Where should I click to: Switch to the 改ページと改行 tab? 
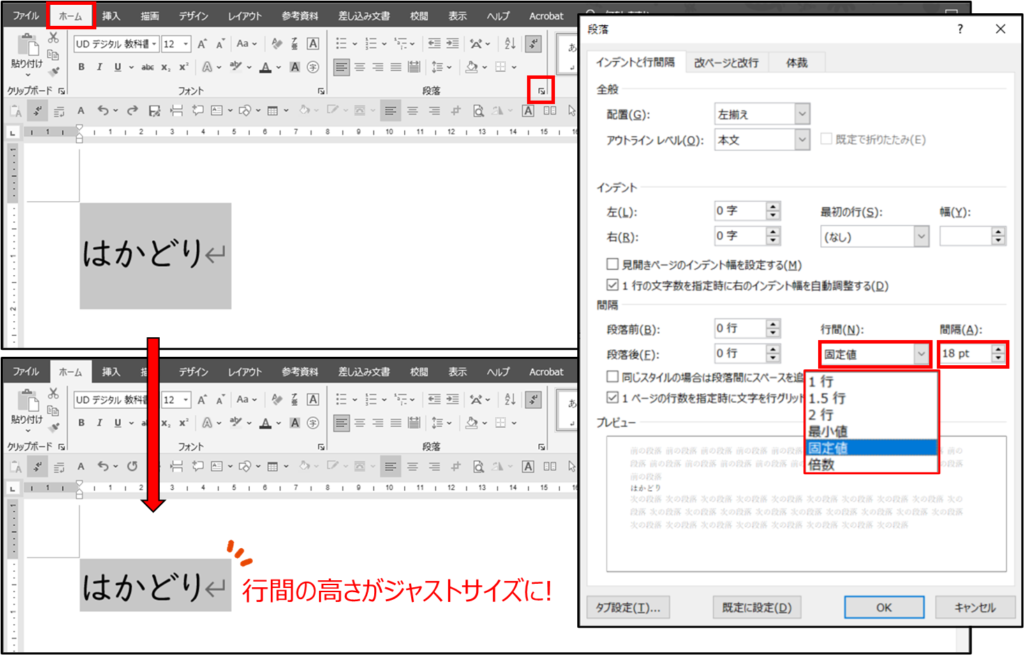727,63
